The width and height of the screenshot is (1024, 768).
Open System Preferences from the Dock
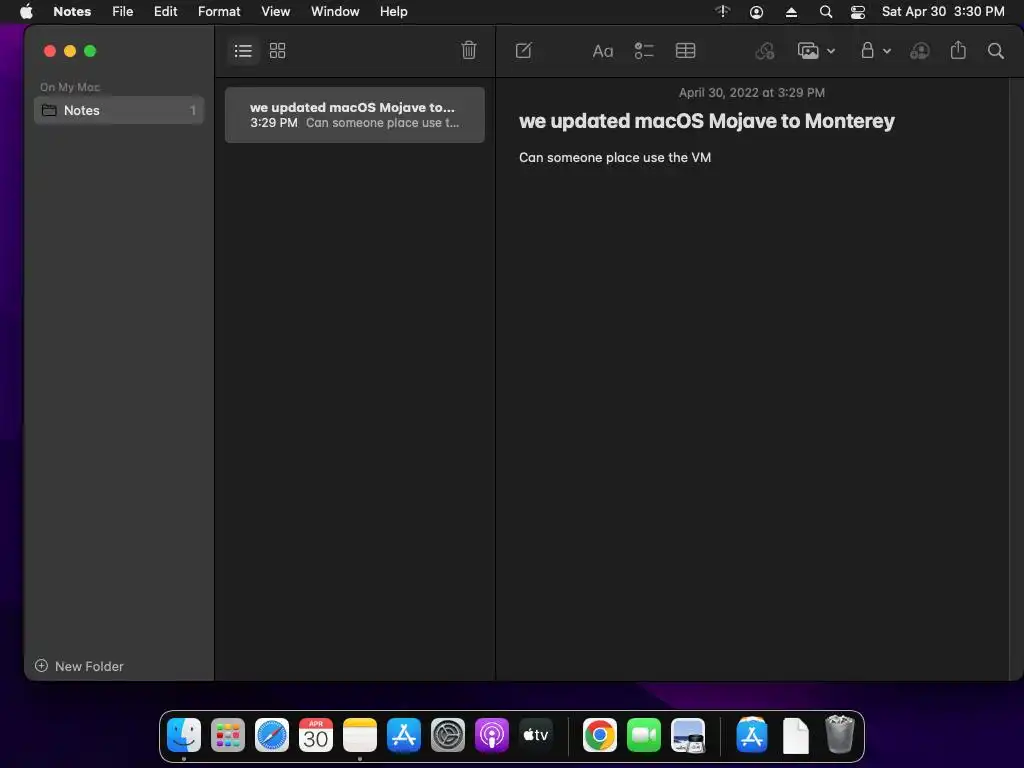coord(447,735)
